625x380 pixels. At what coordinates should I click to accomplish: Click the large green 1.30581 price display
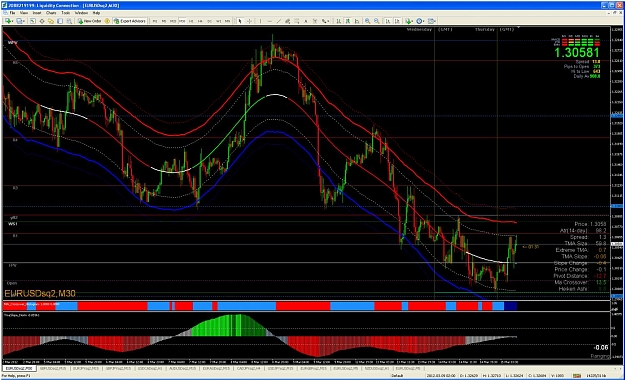(x=576, y=53)
